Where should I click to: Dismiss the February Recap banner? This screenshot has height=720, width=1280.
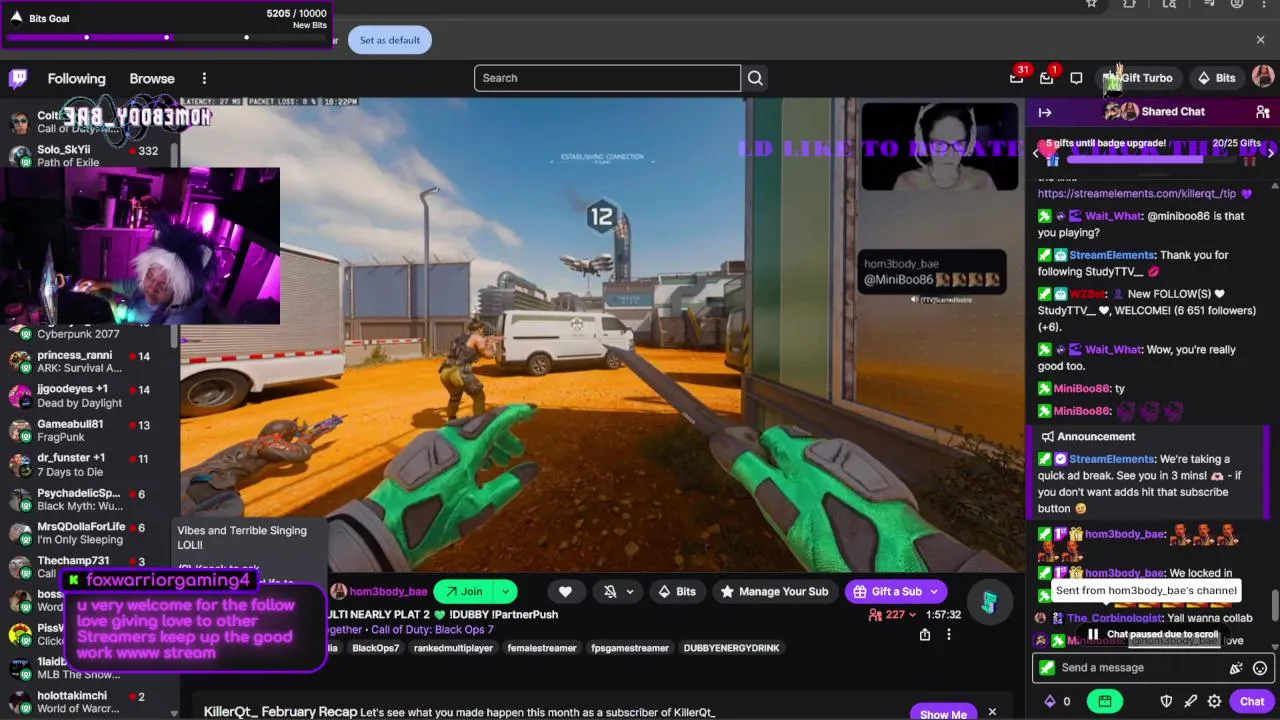[992, 712]
